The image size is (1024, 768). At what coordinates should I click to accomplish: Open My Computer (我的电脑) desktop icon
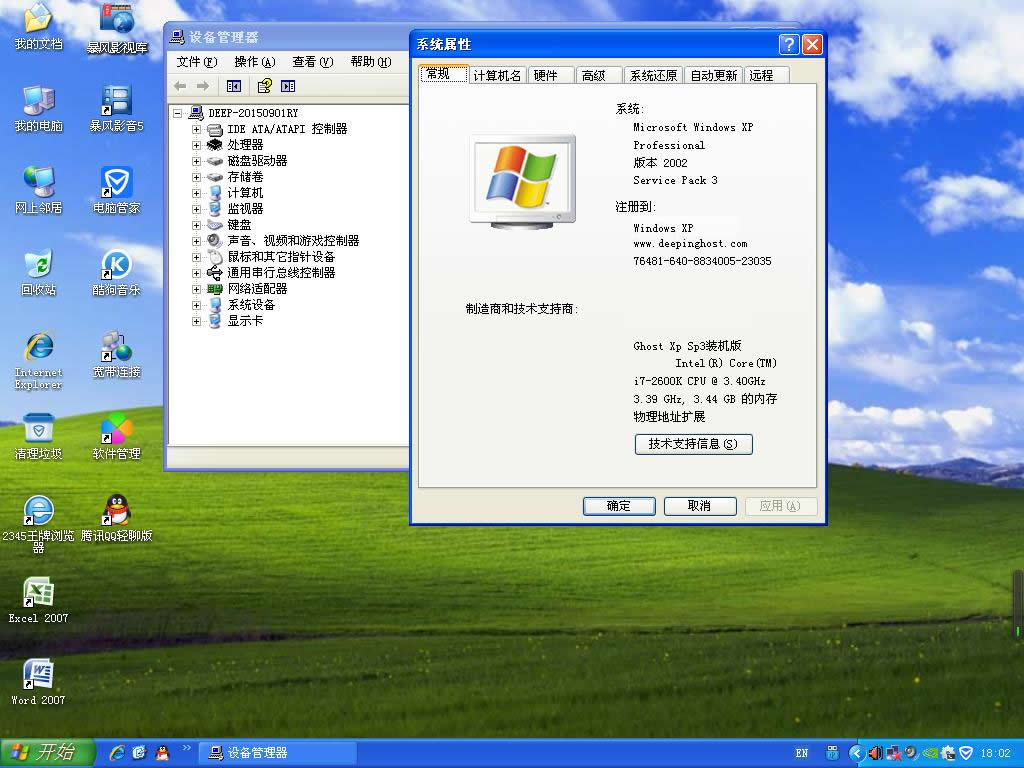(x=38, y=108)
